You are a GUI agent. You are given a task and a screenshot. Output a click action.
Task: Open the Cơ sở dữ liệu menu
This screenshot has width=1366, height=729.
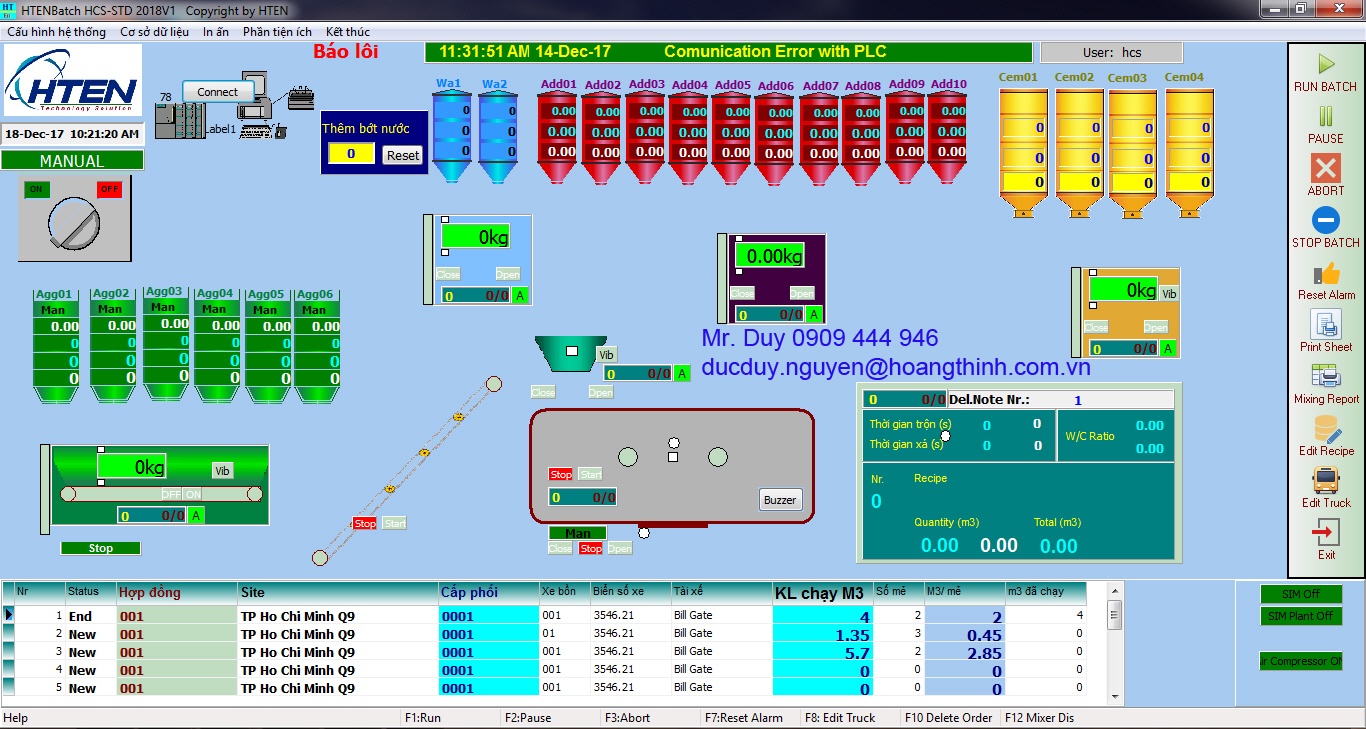(x=154, y=32)
